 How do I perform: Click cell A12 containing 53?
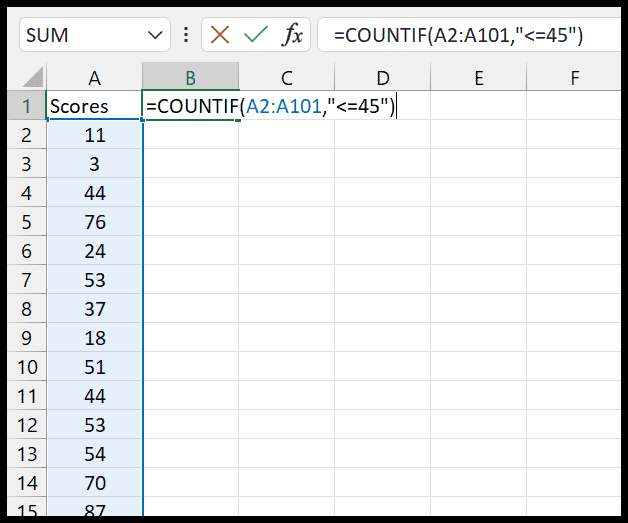[x=95, y=425]
